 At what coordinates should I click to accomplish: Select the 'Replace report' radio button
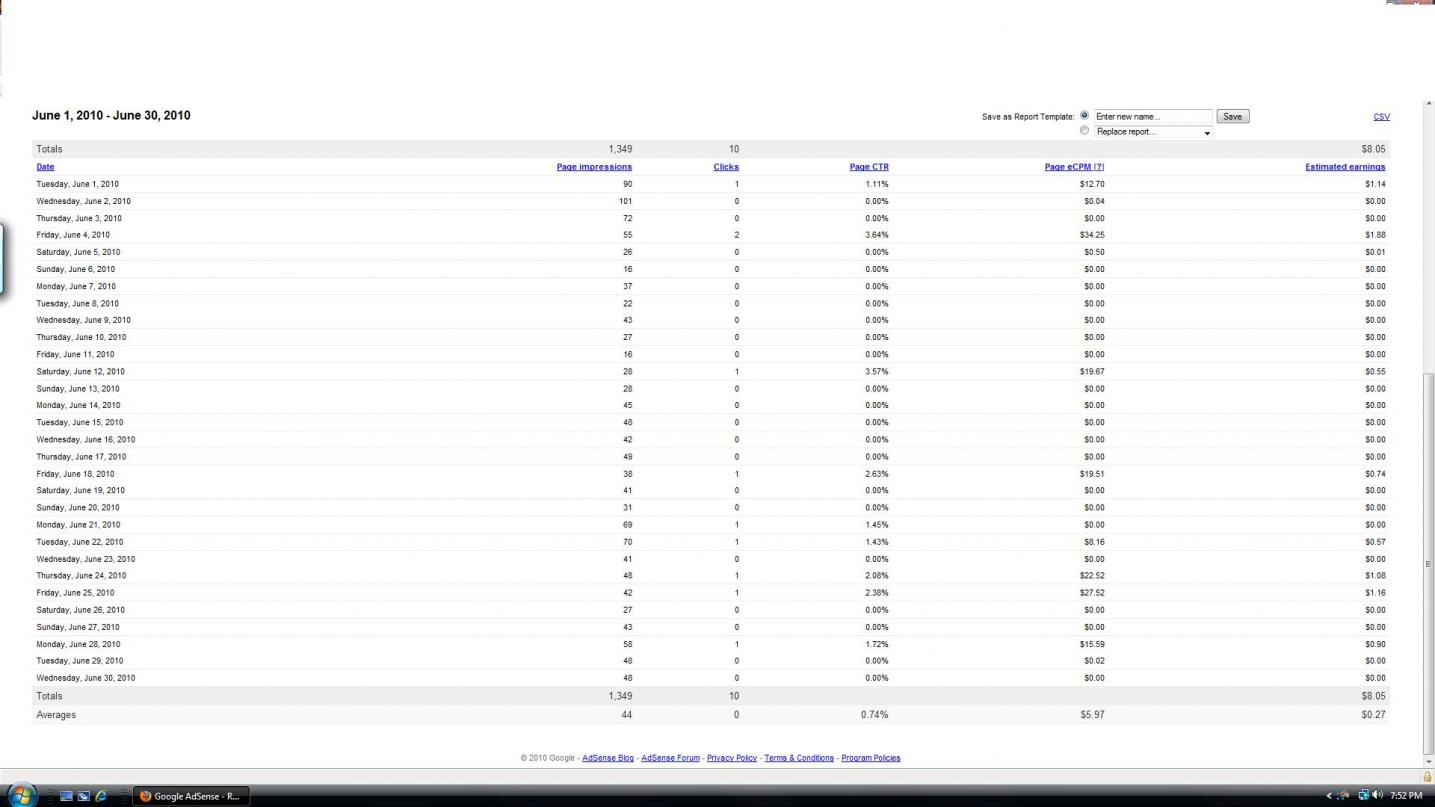1085,131
